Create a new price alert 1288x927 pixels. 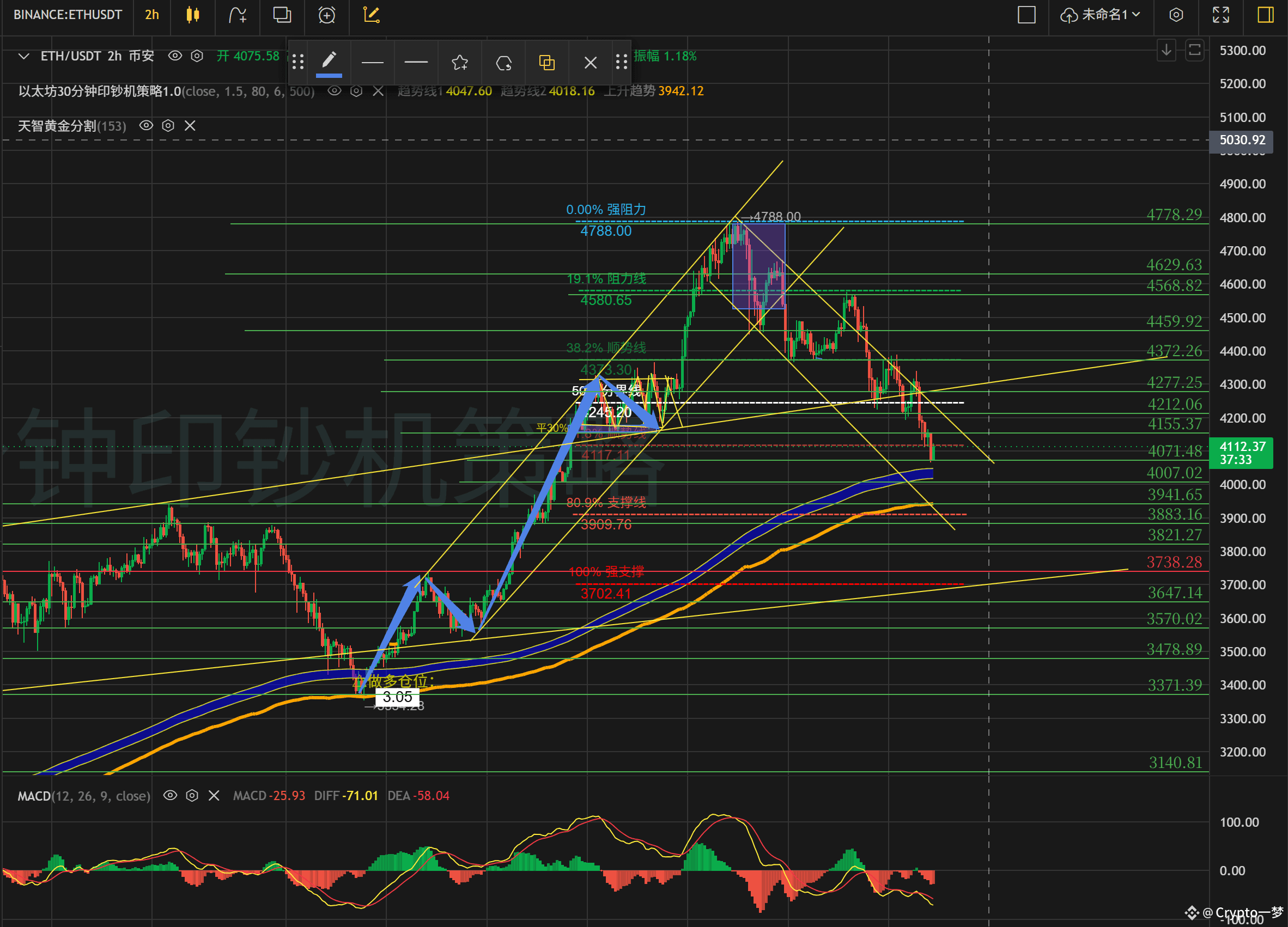(x=326, y=15)
